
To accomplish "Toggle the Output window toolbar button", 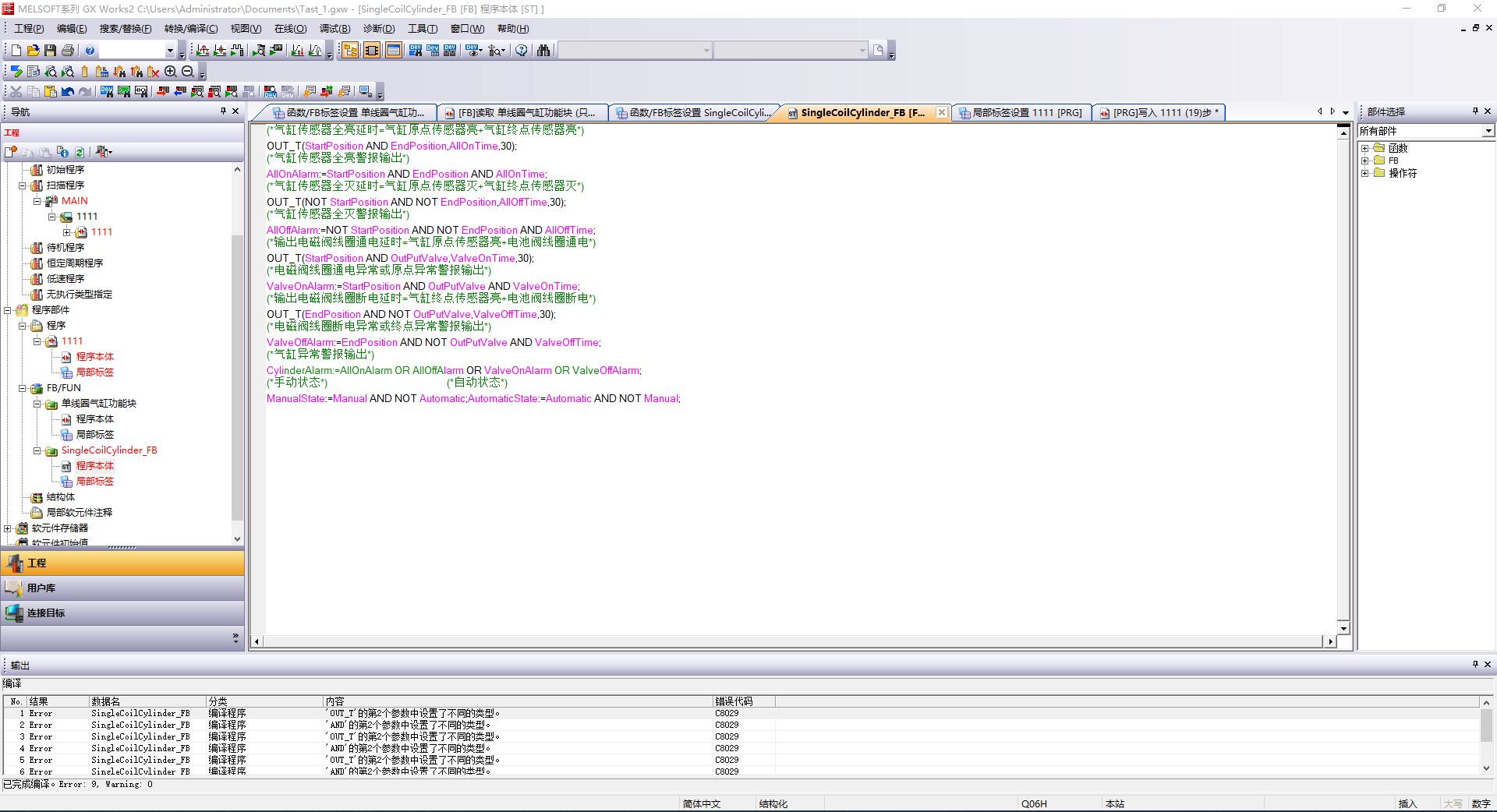I will [x=394, y=51].
